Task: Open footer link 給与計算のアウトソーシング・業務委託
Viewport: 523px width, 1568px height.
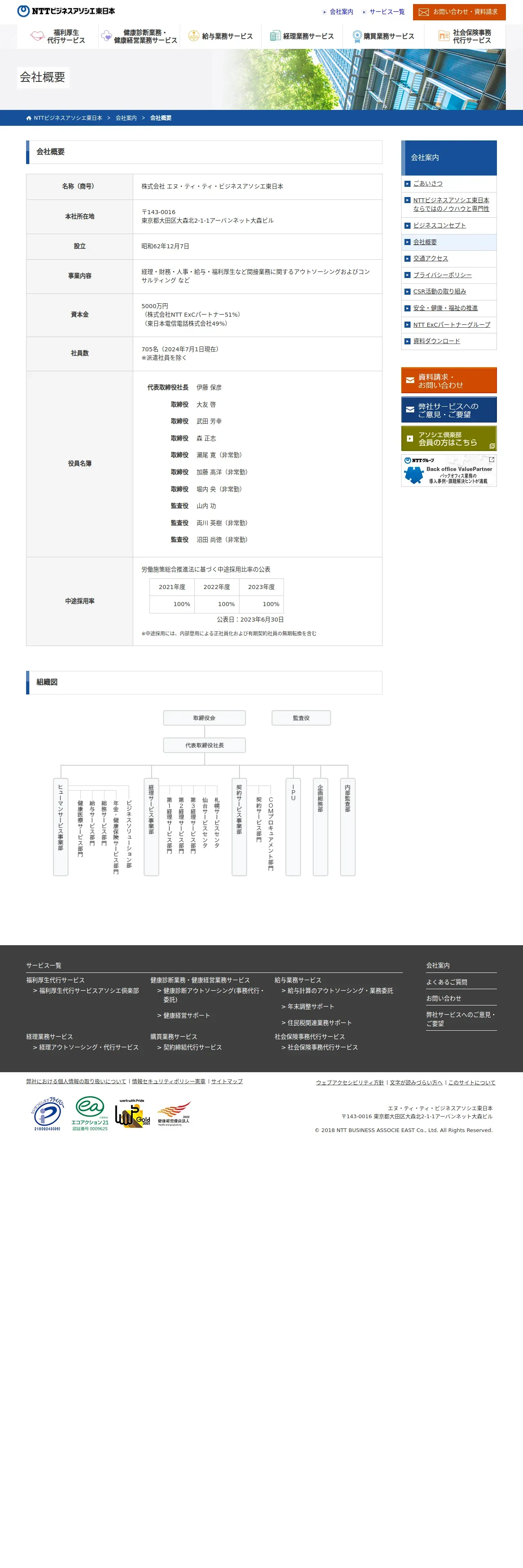Action: [x=341, y=990]
